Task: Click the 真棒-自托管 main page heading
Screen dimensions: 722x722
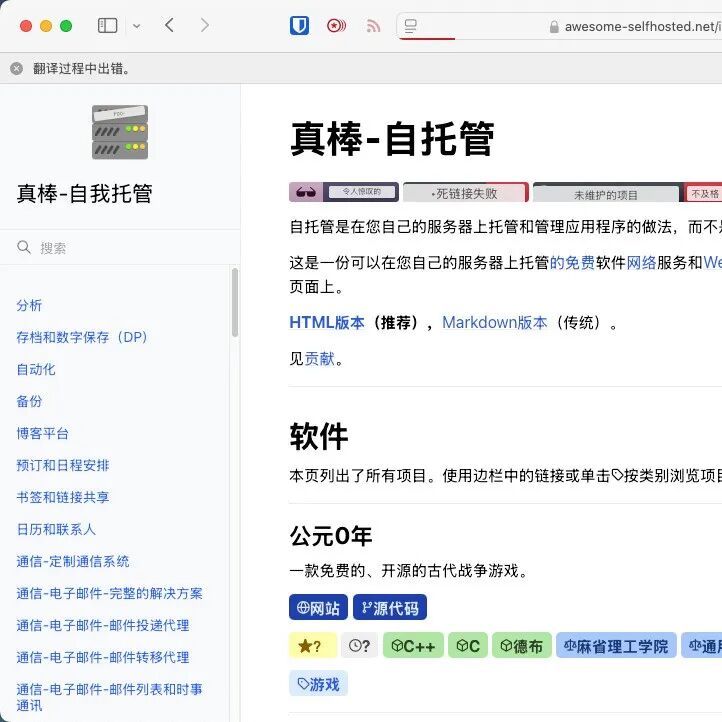Action: pyautogui.click(x=392, y=139)
